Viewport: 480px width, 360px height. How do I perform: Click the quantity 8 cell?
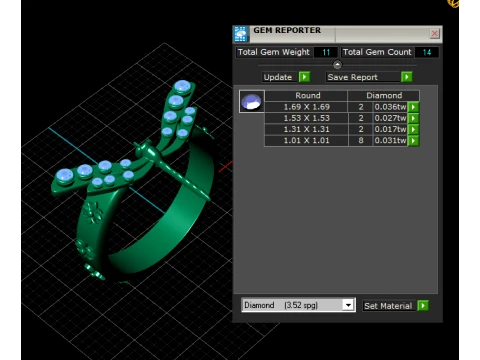pos(361,140)
